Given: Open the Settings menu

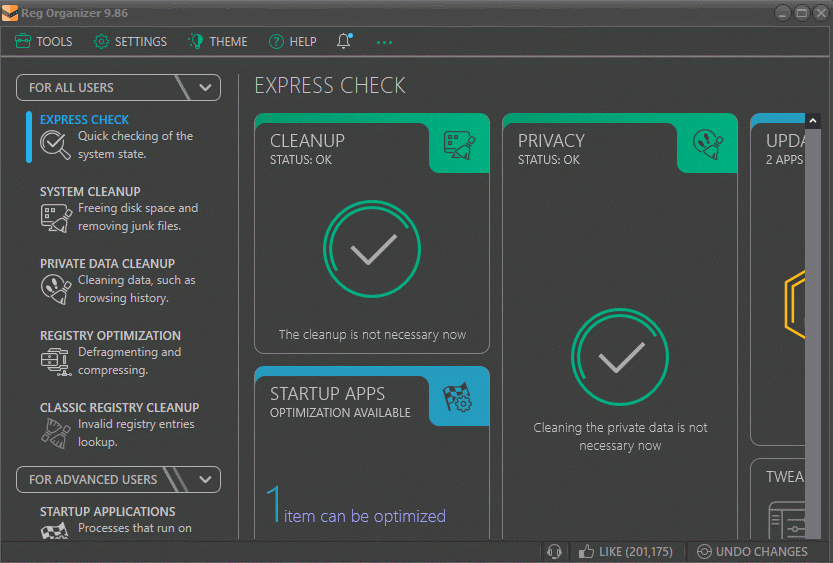Looking at the screenshot, I should 130,41.
